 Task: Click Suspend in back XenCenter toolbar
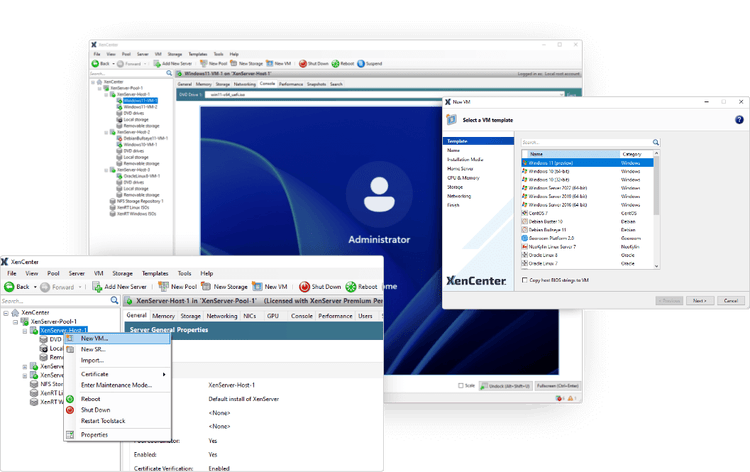pyautogui.click(x=370, y=64)
